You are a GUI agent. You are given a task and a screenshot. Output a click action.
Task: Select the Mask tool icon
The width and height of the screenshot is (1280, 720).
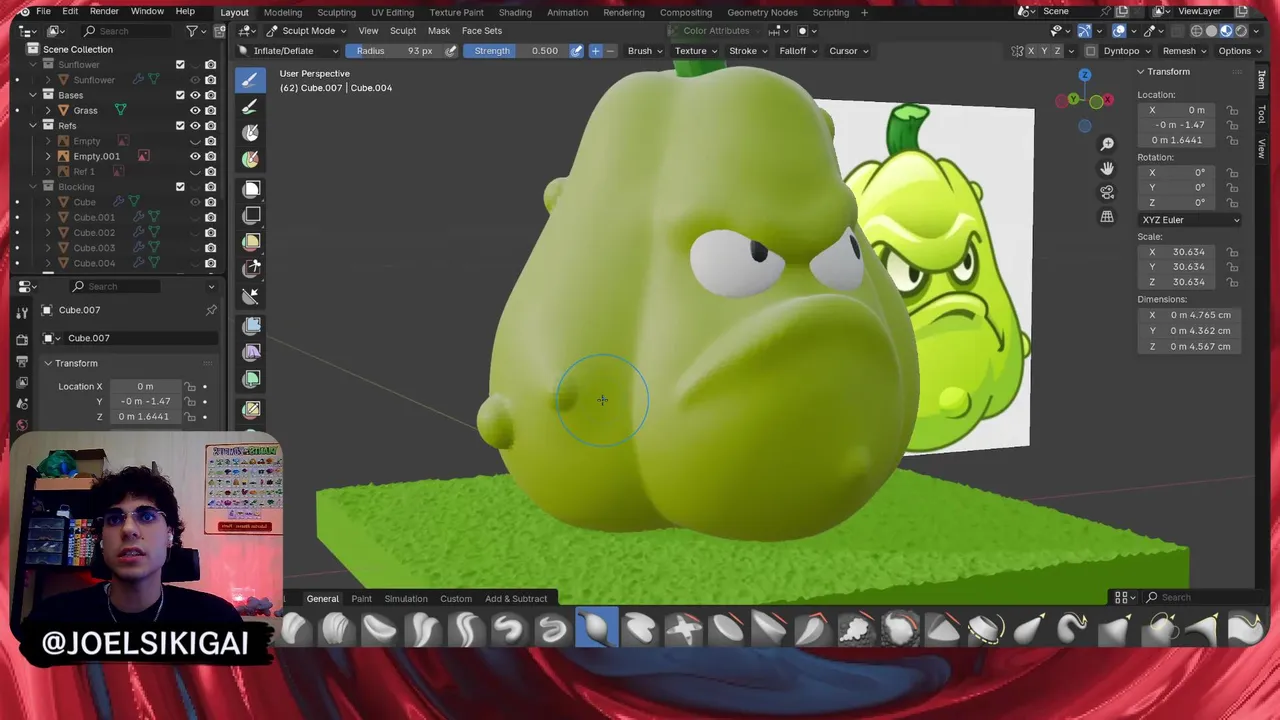click(251, 133)
